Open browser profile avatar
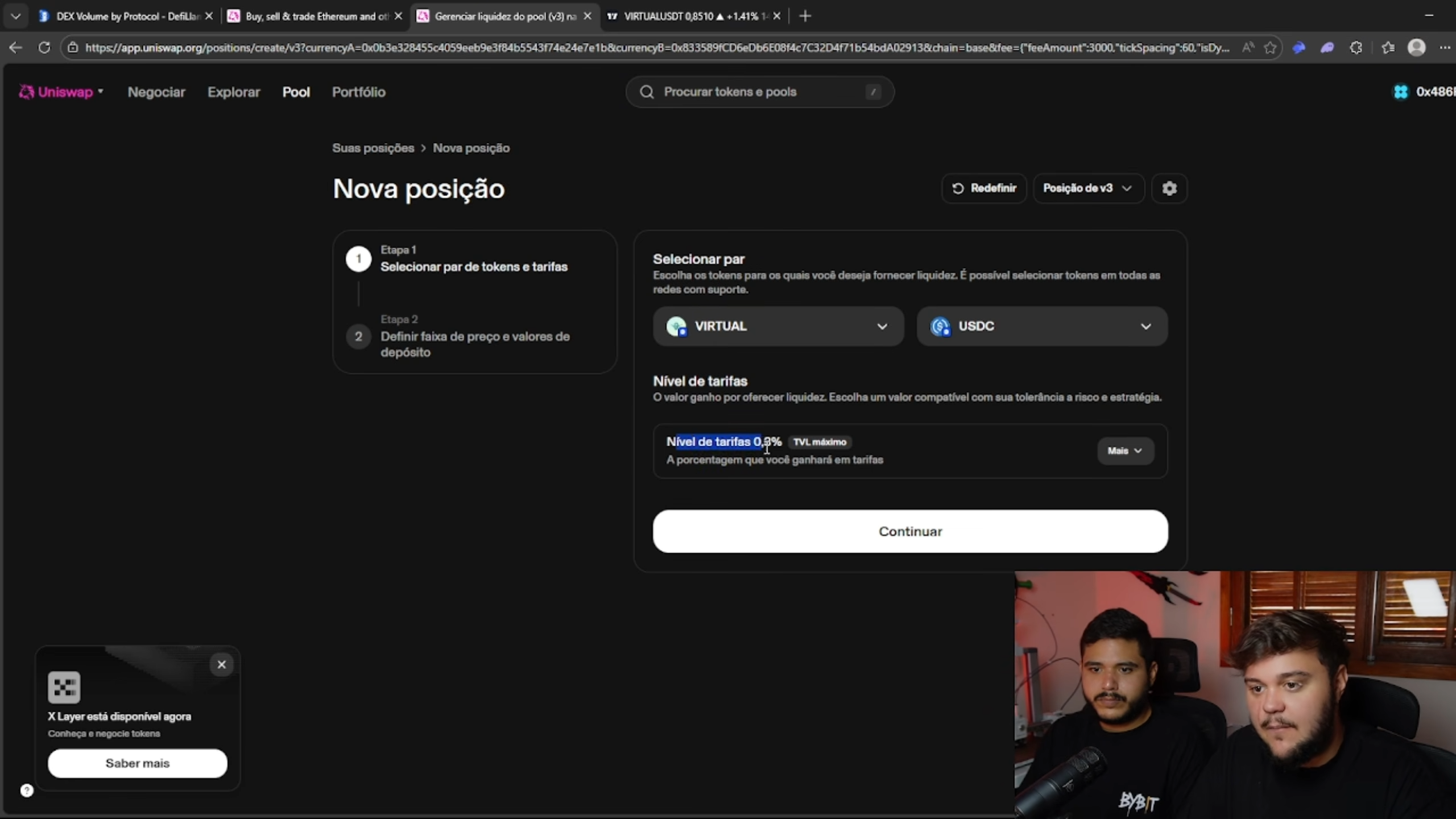Viewport: 1456px width, 819px height. click(x=1416, y=47)
